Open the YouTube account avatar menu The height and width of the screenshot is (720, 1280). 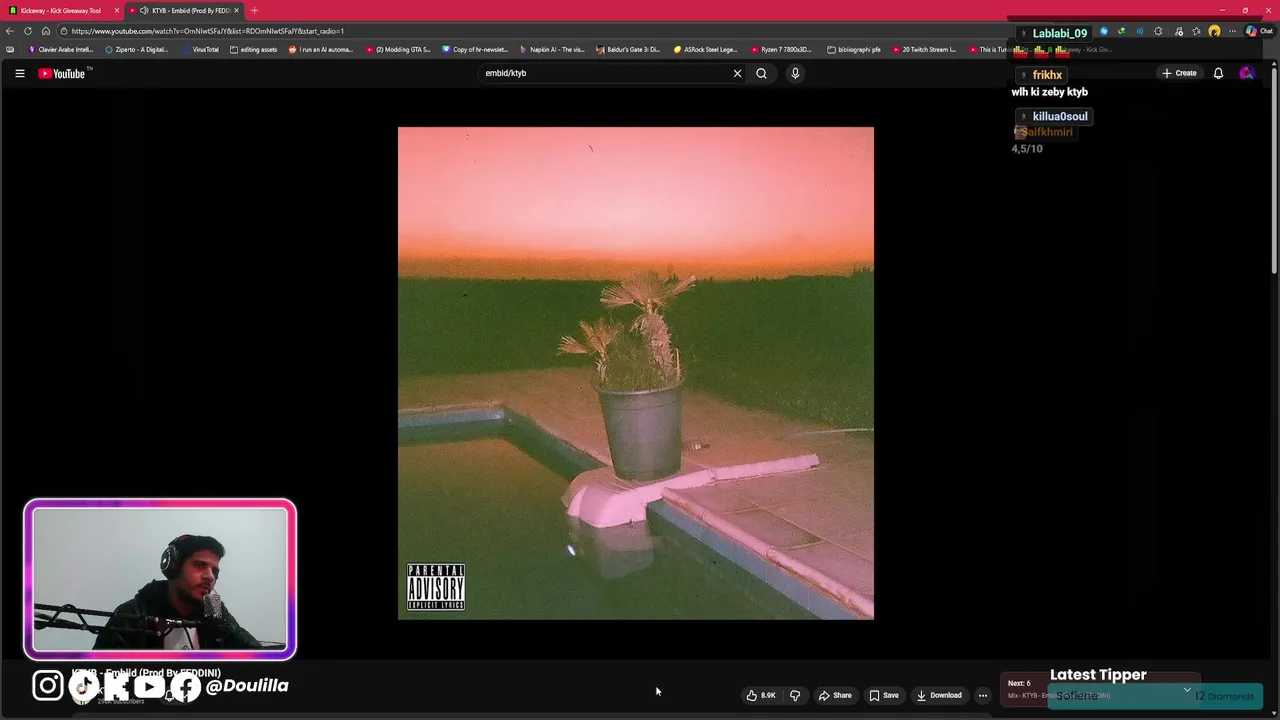click(x=1246, y=73)
